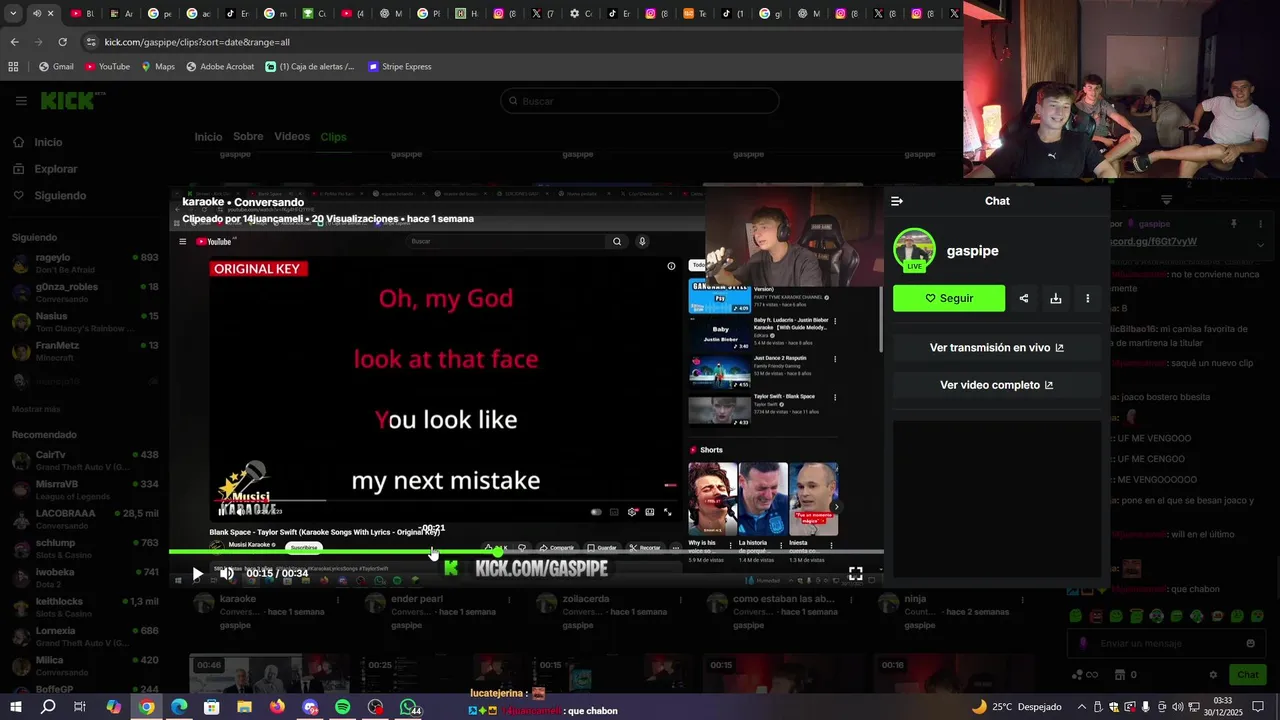
Task: Switch to the Videos channel tab
Action: click(292, 137)
